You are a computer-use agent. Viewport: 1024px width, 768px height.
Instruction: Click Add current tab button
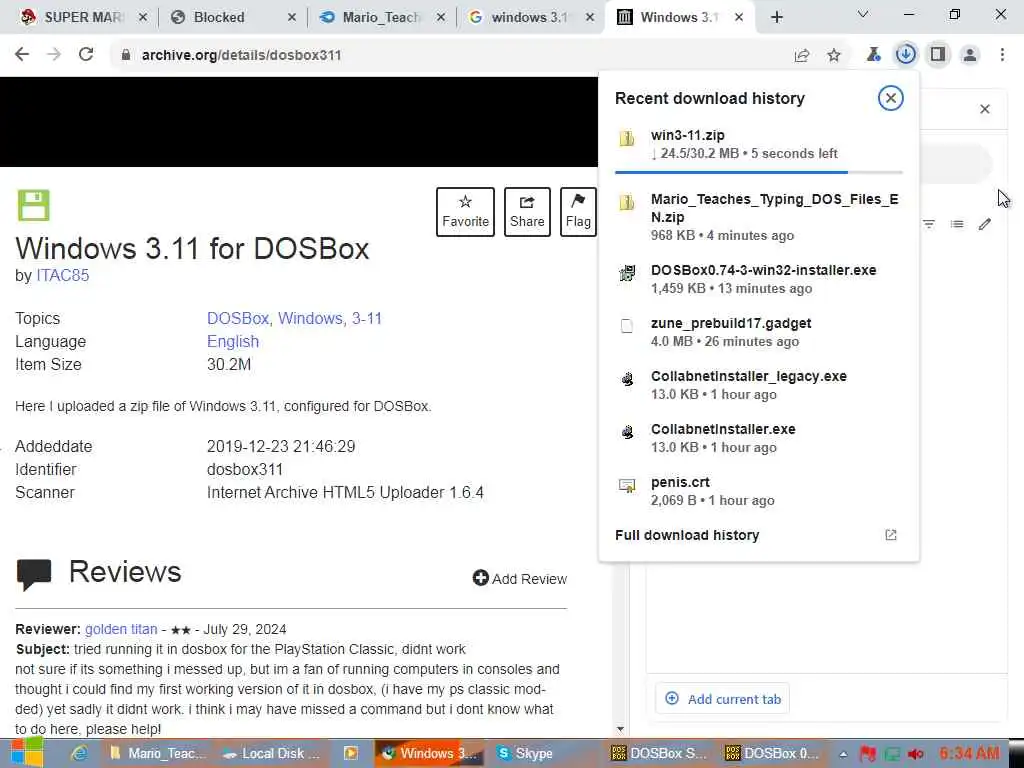(x=722, y=699)
